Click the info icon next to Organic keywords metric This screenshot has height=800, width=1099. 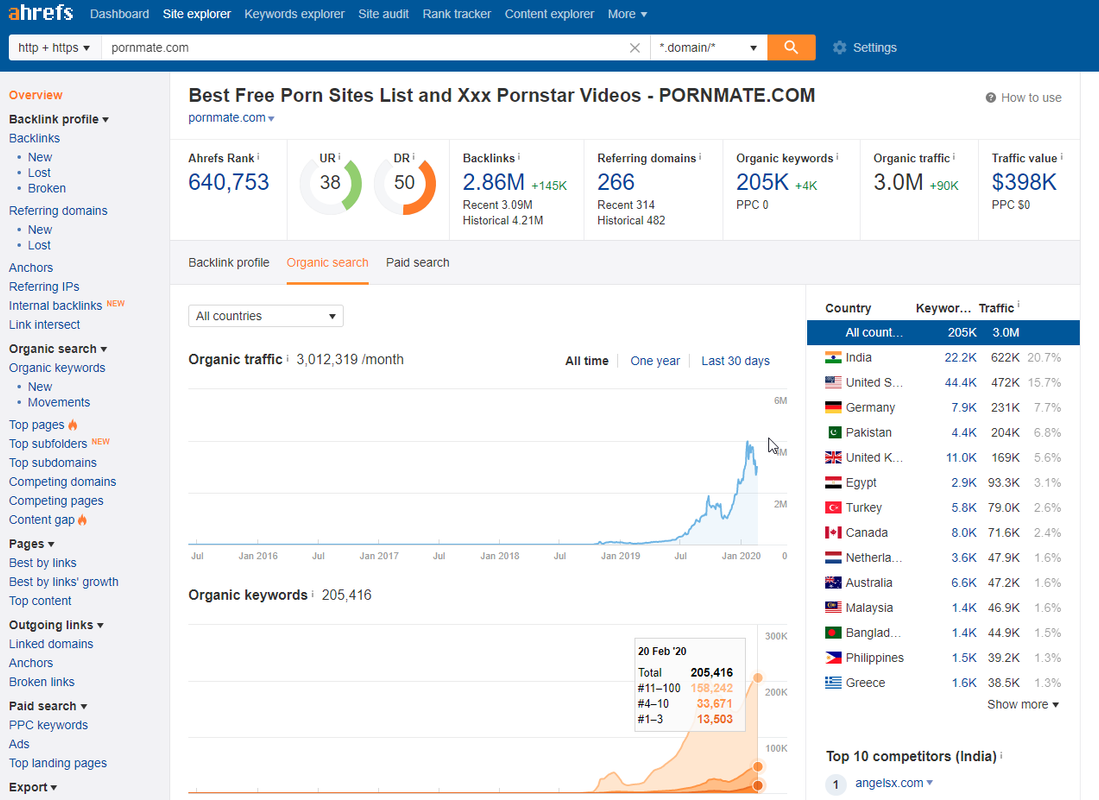(x=837, y=156)
